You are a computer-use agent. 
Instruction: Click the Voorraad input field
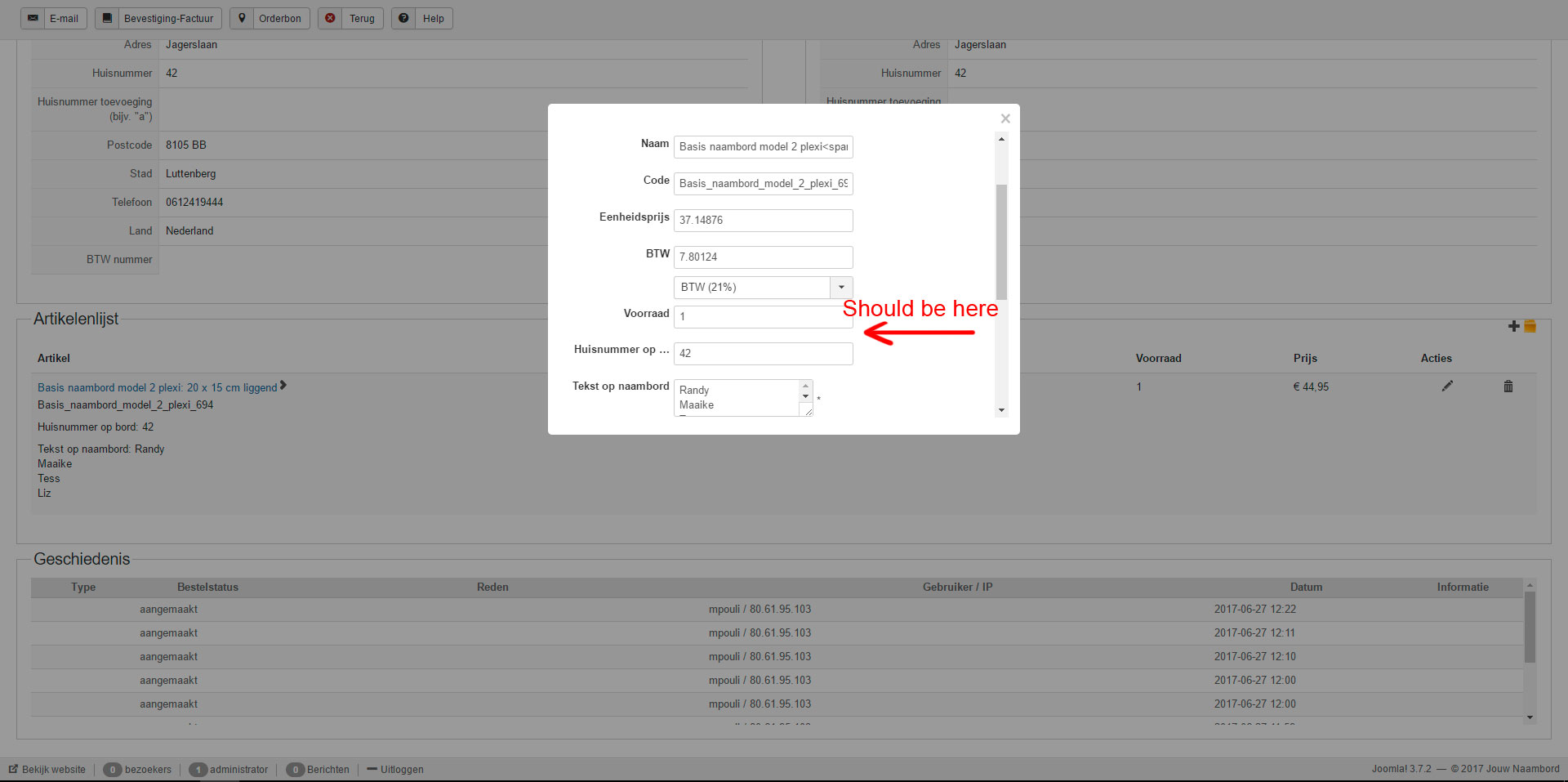tap(764, 317)
